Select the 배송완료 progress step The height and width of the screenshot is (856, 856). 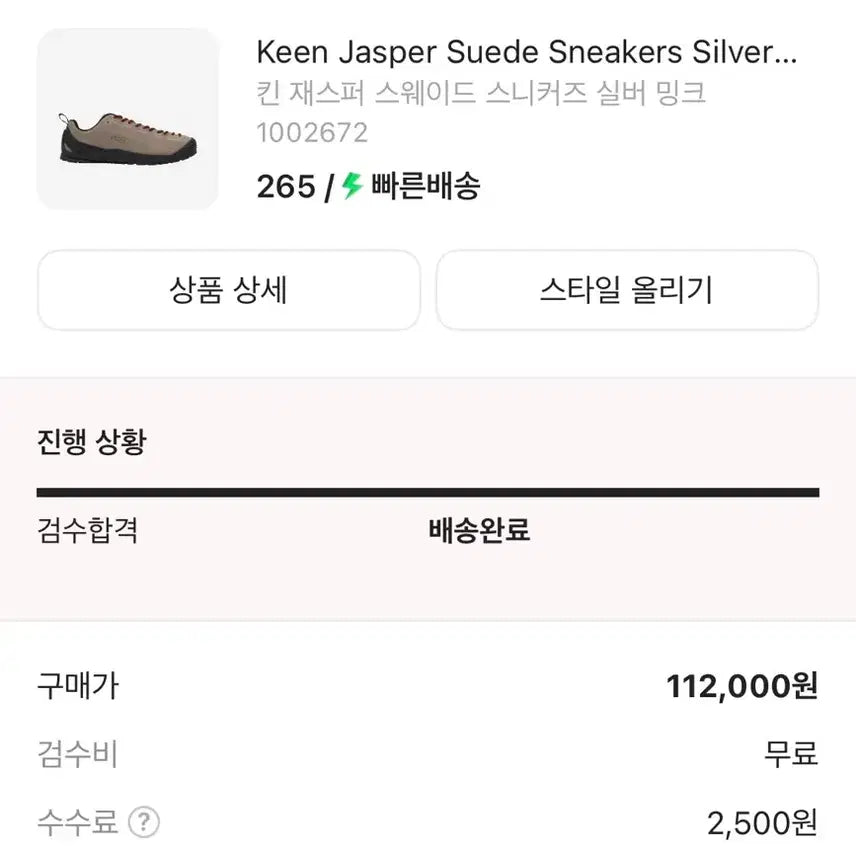[479, 530]
